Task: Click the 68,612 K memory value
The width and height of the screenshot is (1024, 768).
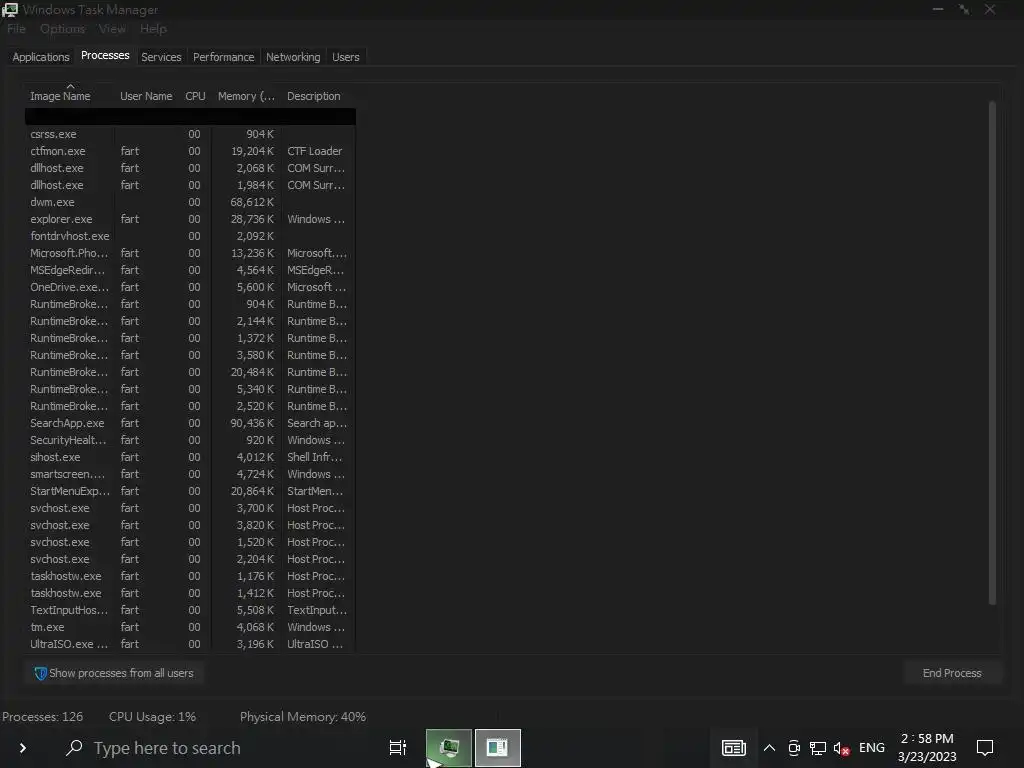Action: click(x=252, y=202)
